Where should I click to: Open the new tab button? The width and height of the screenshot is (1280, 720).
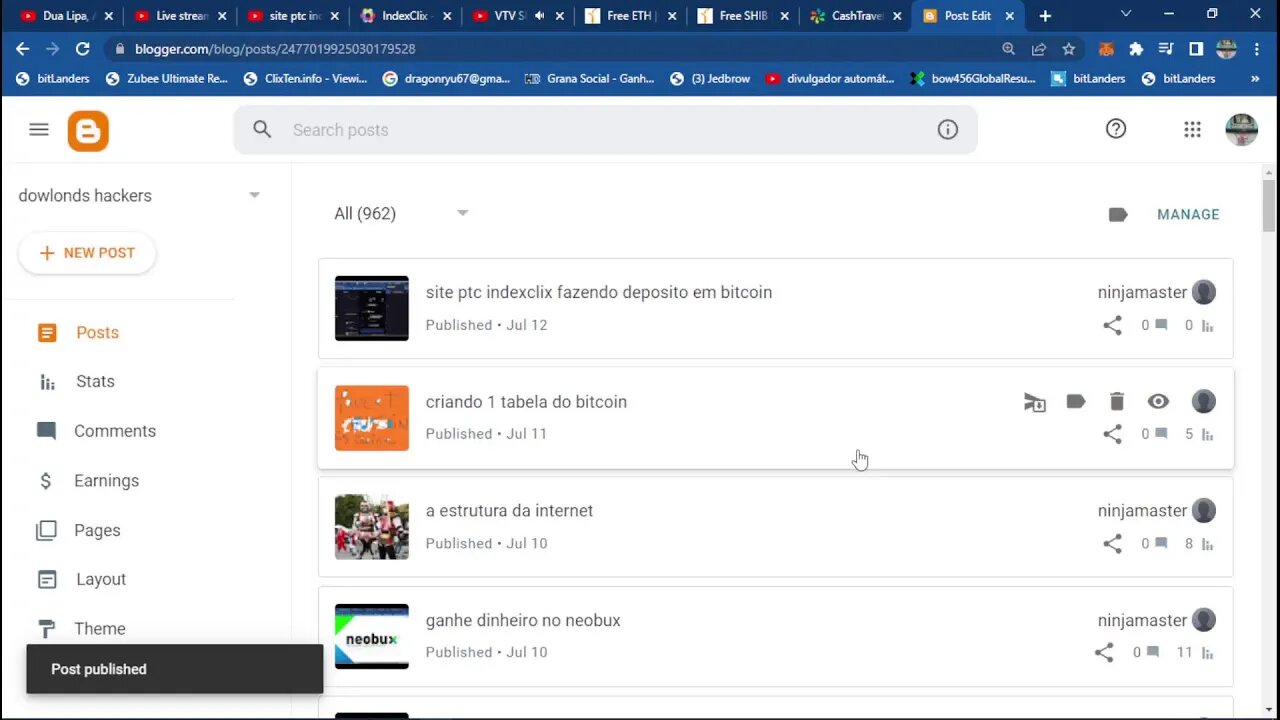(1045, 16)
